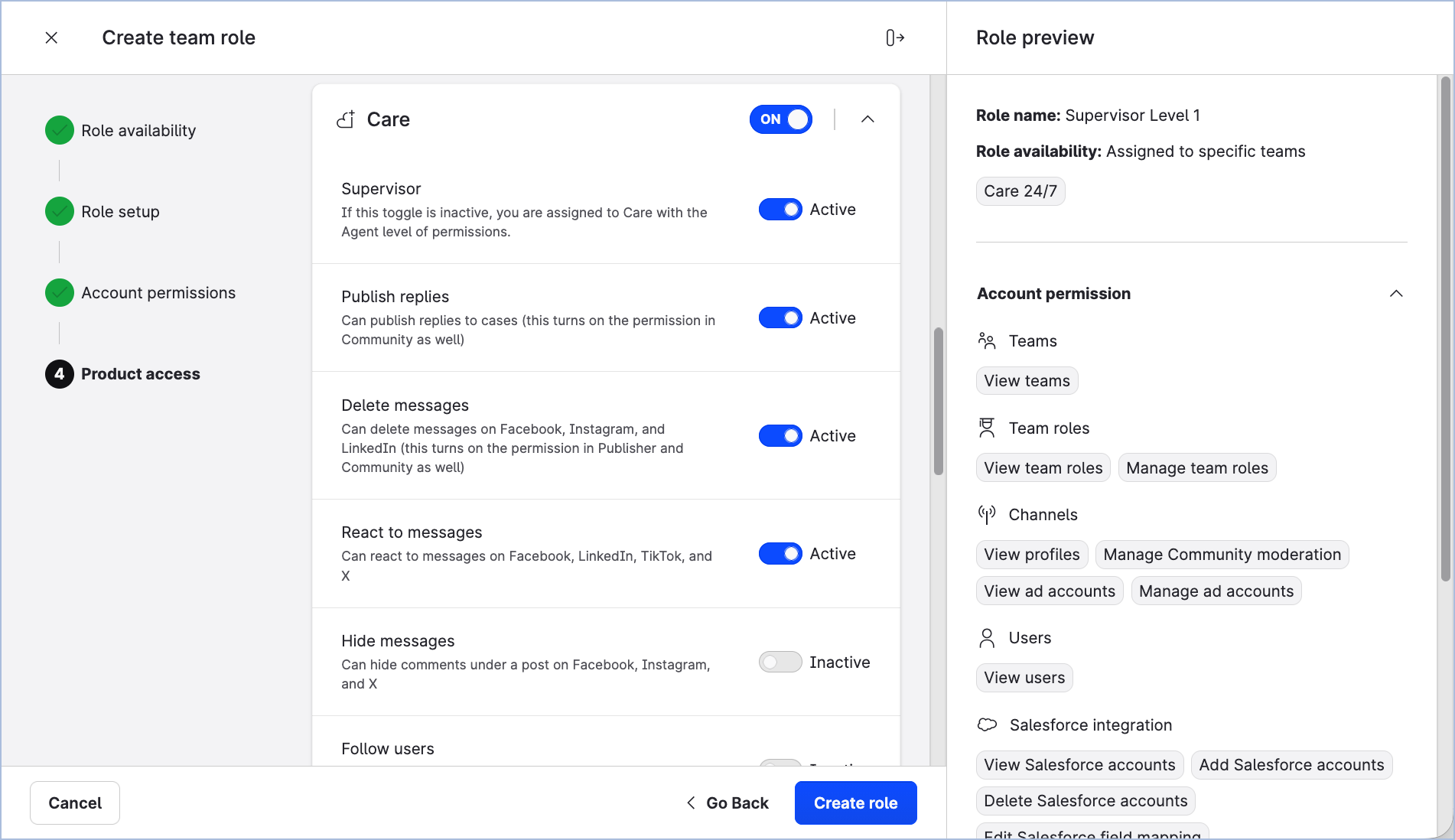Click the Team roles icon in preview

coord(987,428)
